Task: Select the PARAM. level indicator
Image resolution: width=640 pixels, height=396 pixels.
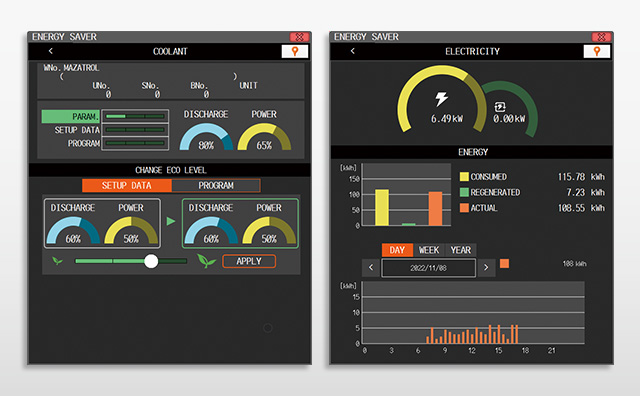Action: pyautogui.click(x=135, y=116)
